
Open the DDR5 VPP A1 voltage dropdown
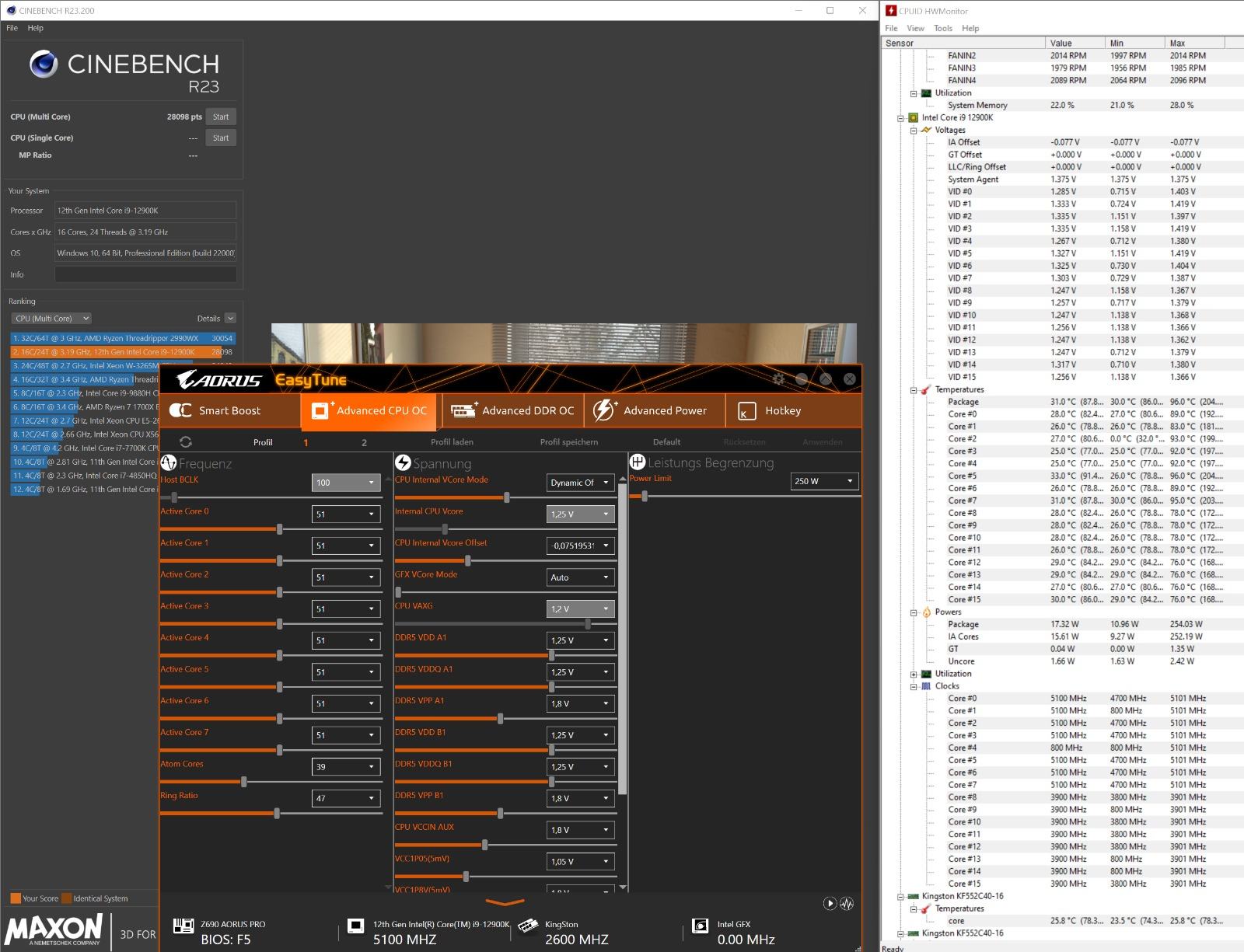[x=580, y=703]
